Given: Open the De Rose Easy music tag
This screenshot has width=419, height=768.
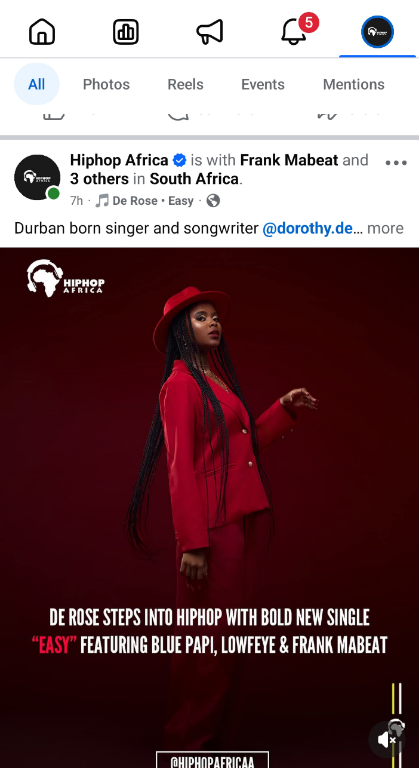Looking at the screenshot, I should pyautogui.click(x=145, y=201).
